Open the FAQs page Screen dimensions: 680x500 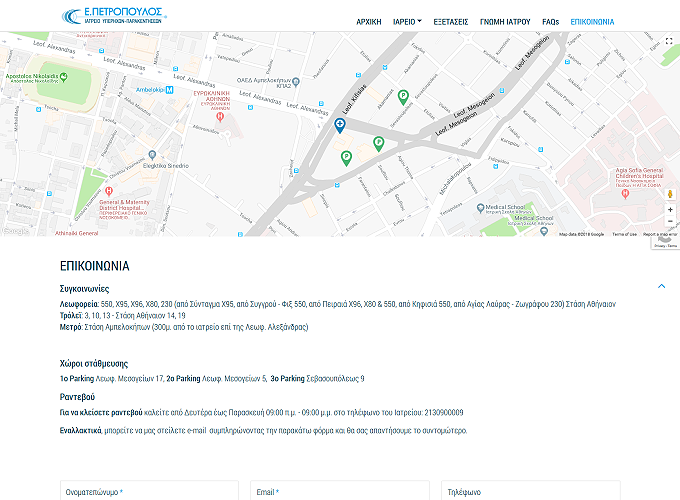coord(550,22)
